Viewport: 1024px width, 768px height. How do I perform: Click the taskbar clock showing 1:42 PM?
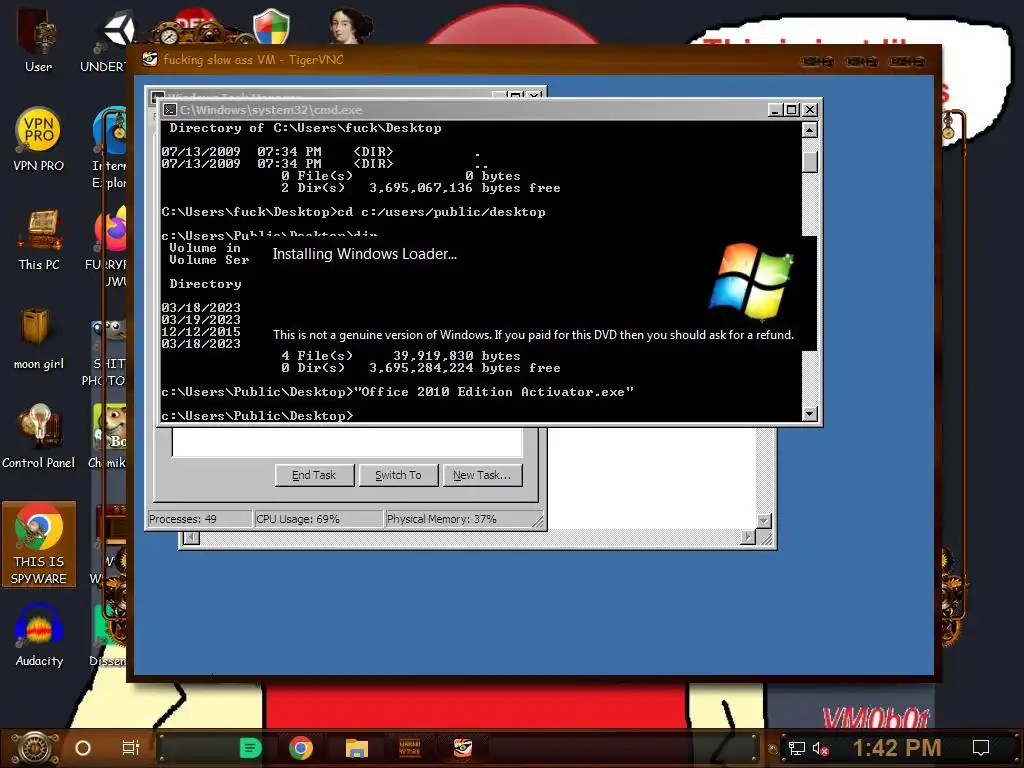coord(897,748)
